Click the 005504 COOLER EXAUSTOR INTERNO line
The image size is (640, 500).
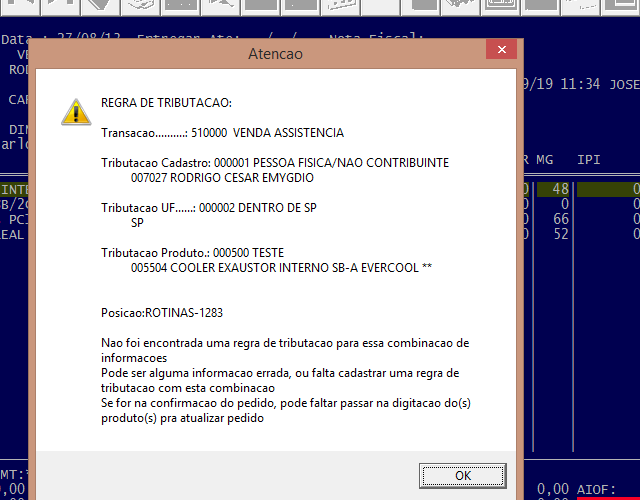pos(281,268)
